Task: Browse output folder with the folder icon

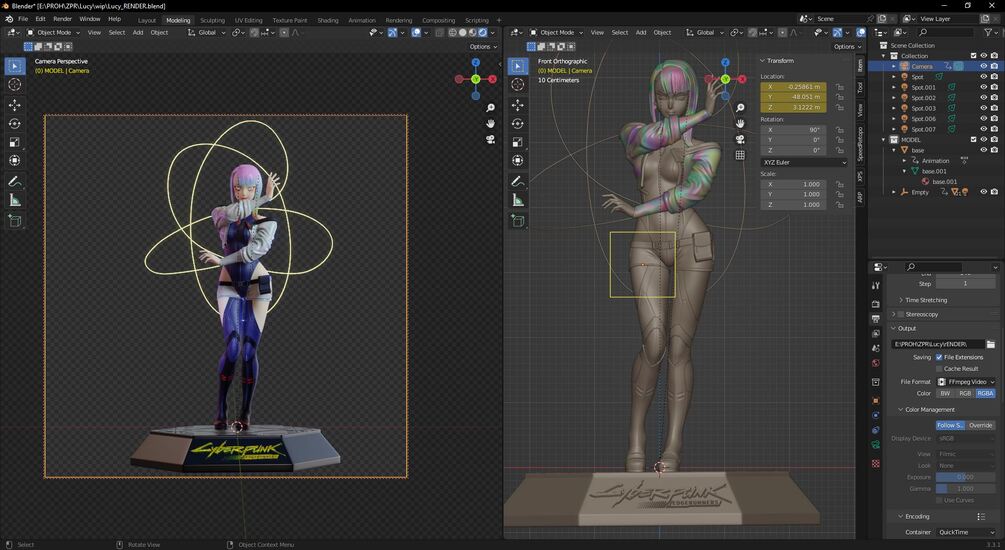Action: click(x=990, y=344)
